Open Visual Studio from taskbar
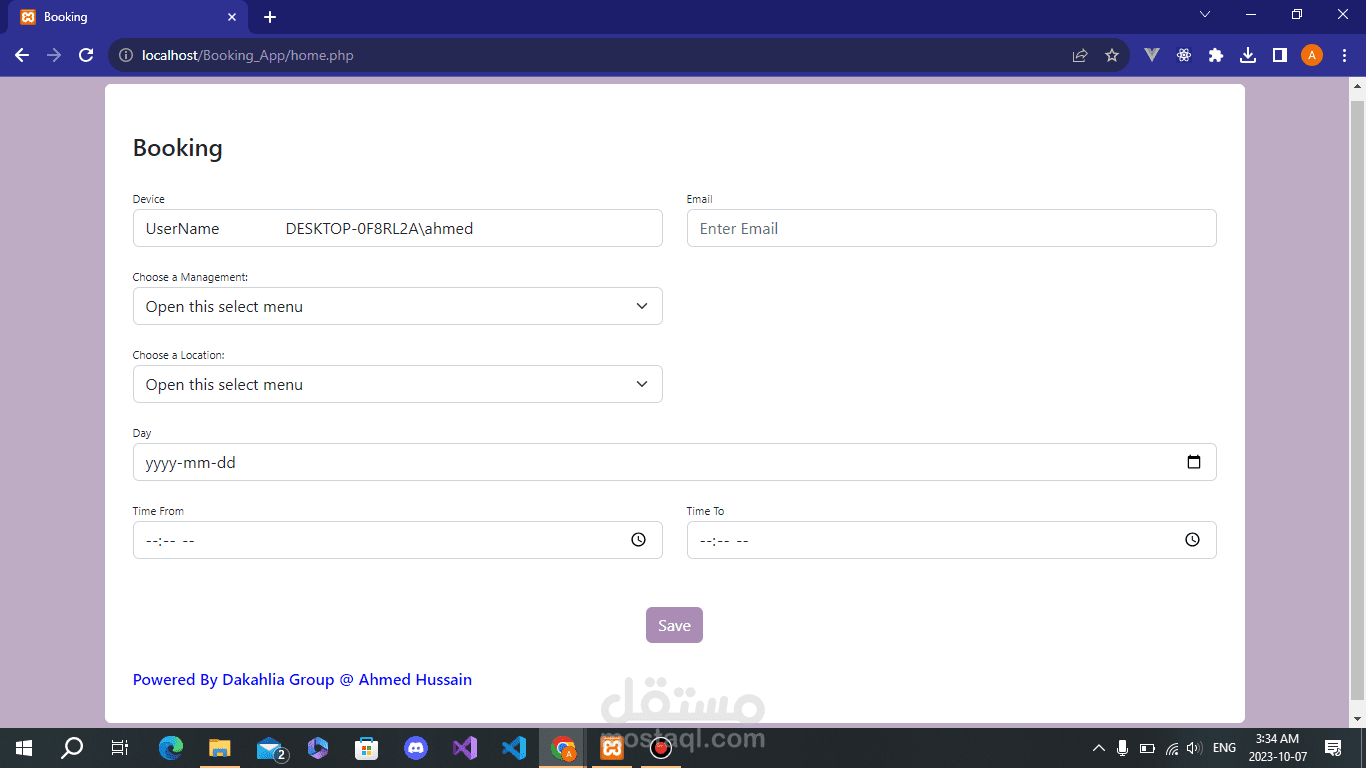The height and width of the screenshot is (768, 1366). click(465, 748)
